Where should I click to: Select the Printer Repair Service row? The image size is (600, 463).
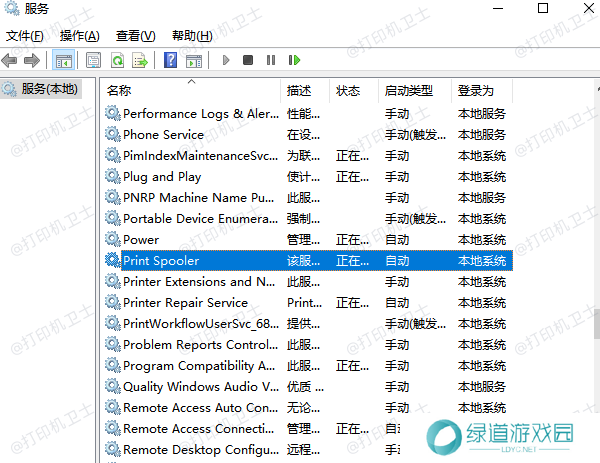[308, 303]
